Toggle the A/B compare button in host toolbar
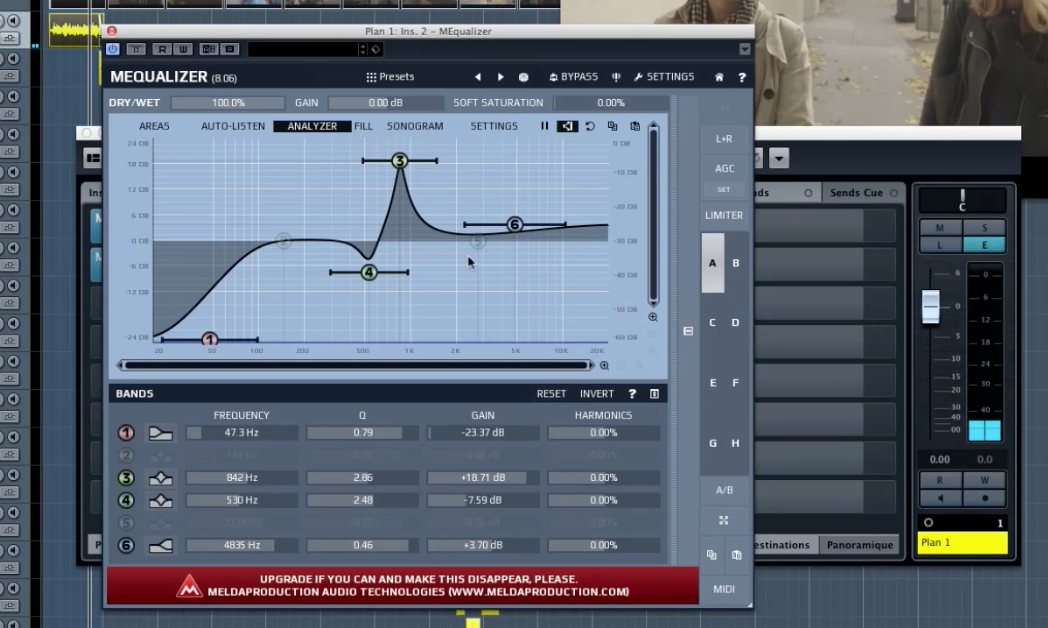1048x628 pixels. (x=209, y=49)
